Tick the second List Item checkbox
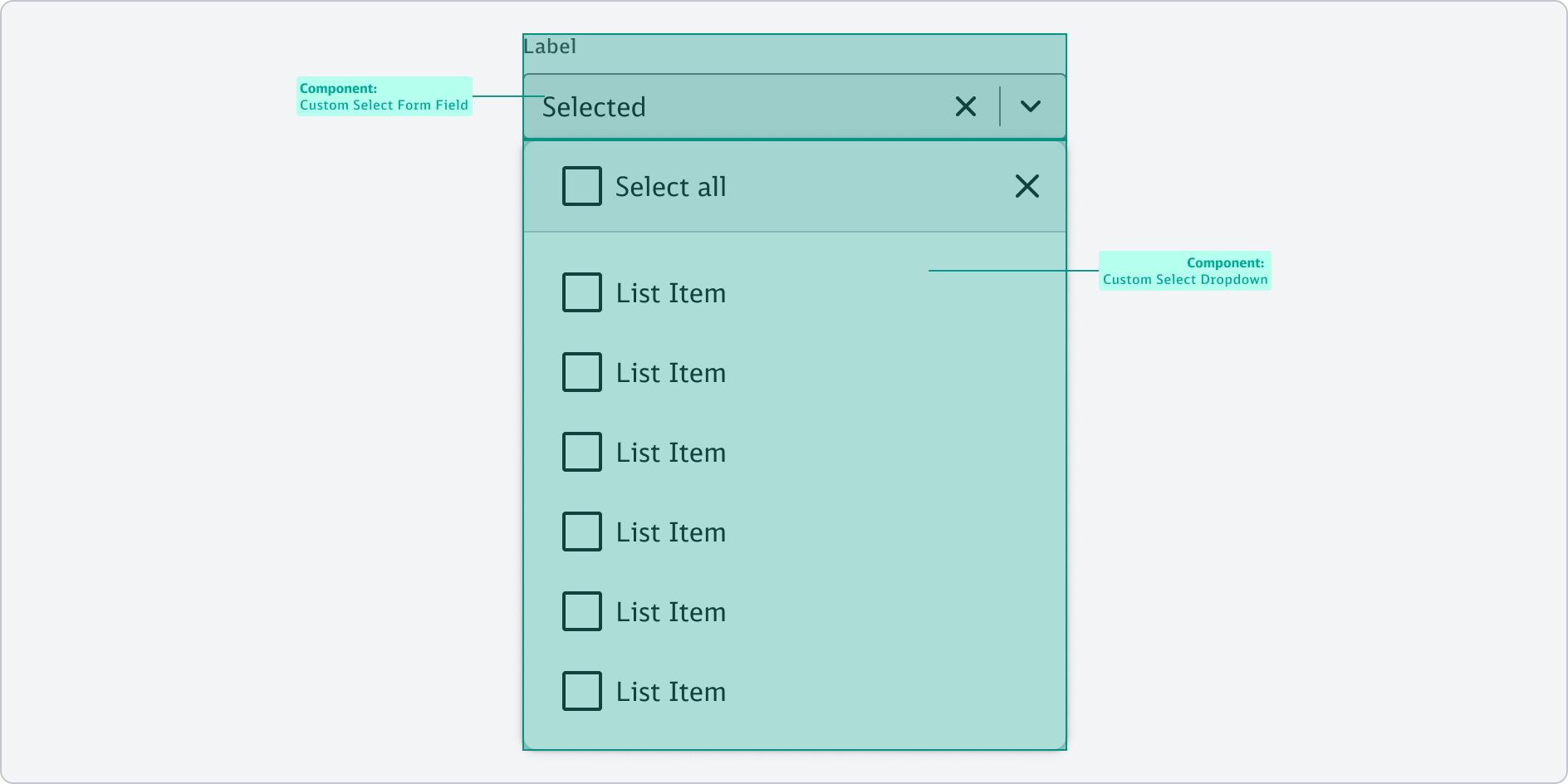 pos(582,372)
